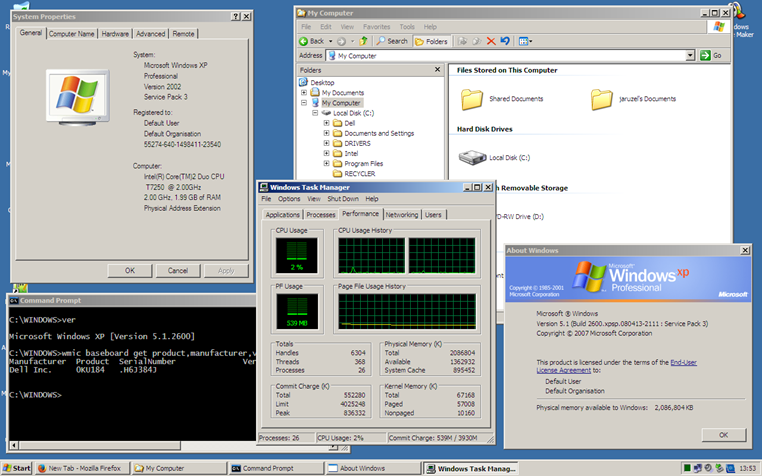Expand the Dell folder node
This screenshot has height=476, width=762.
click(x=327, y=123)
